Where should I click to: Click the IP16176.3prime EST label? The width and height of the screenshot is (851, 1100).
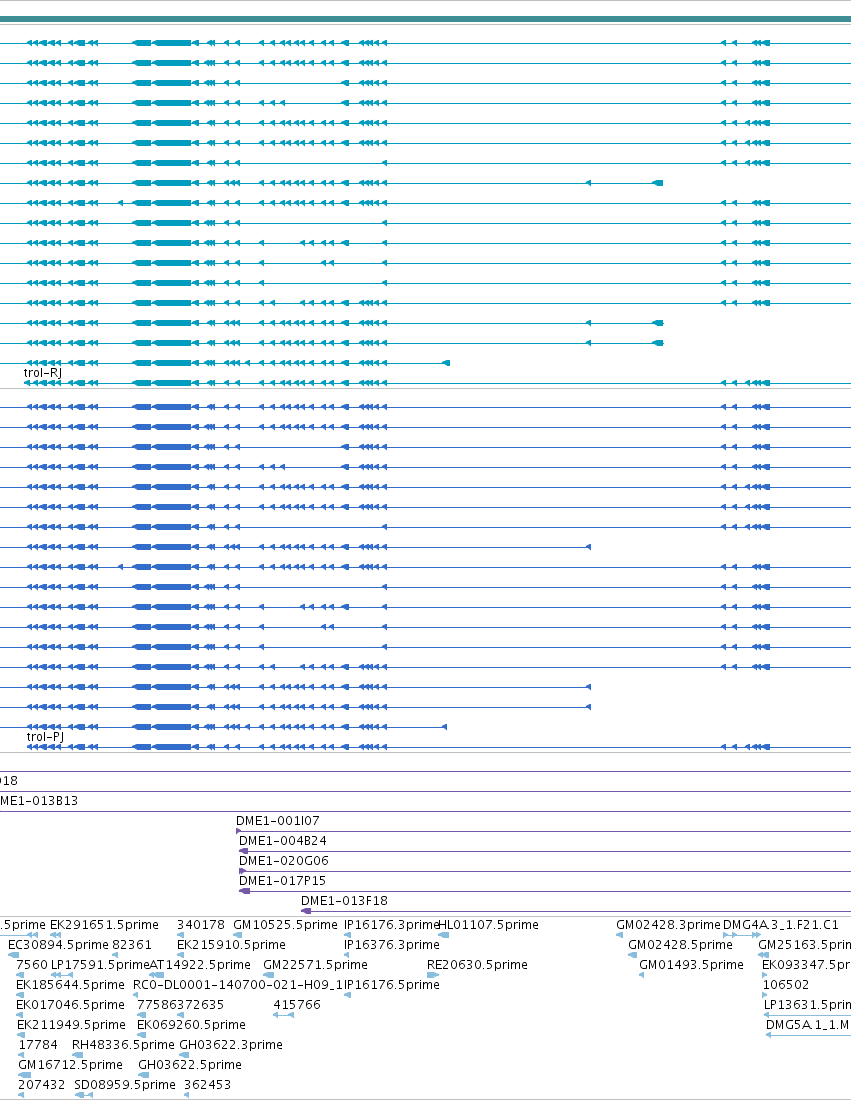391,925
